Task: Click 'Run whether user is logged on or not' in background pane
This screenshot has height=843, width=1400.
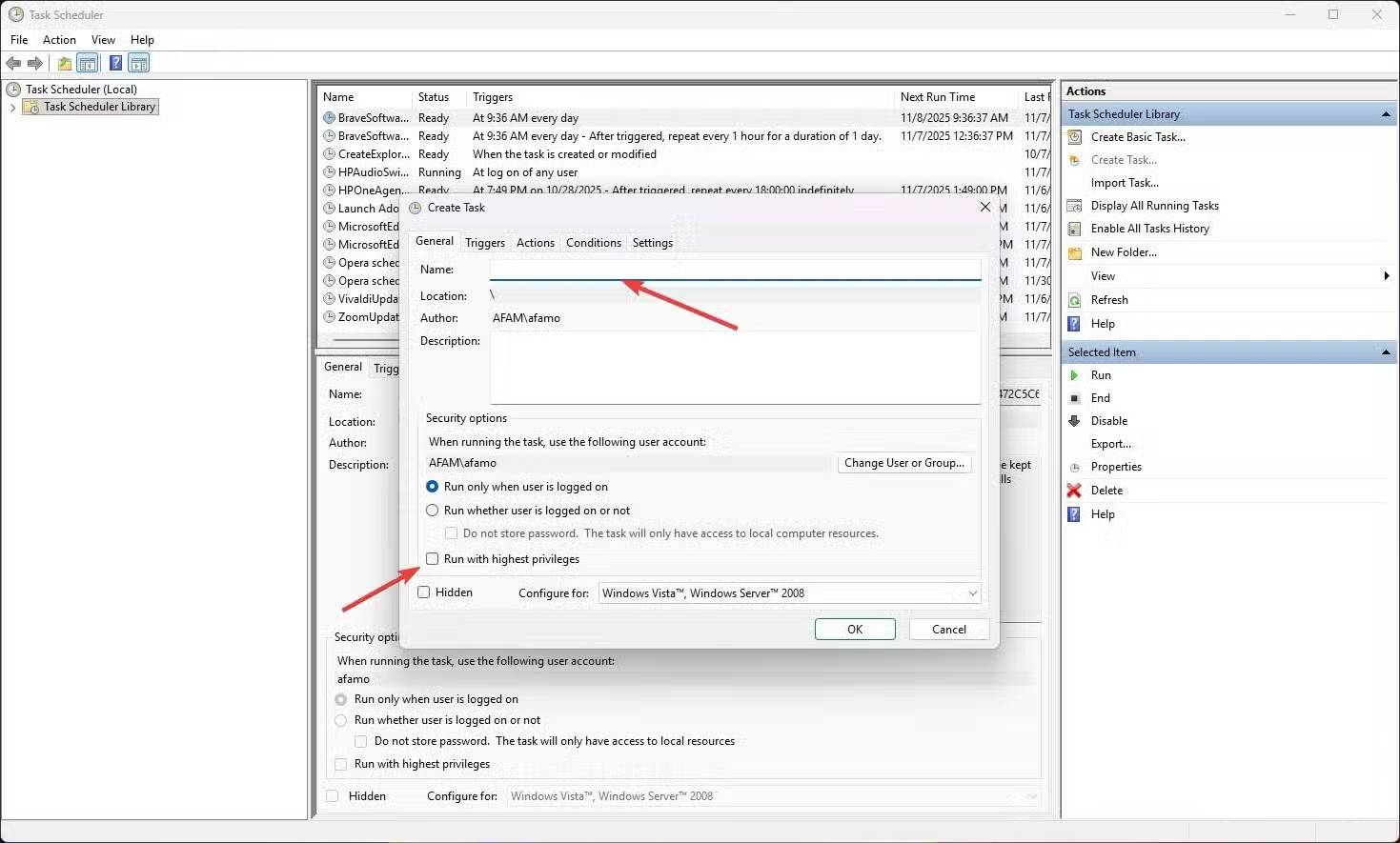Action: [x=341, y=720]
